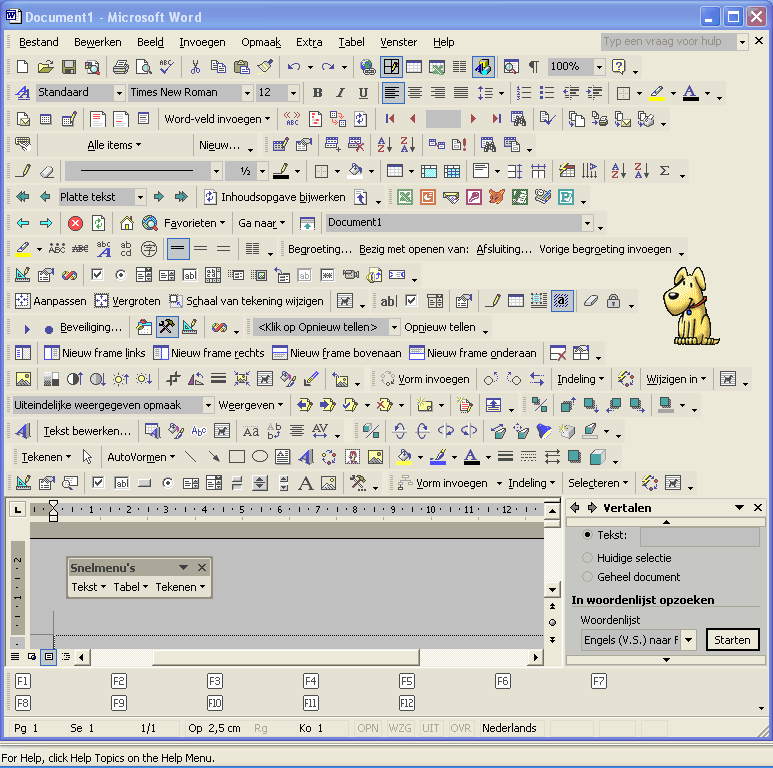Select the Tekst radio button

coord(587,535)
